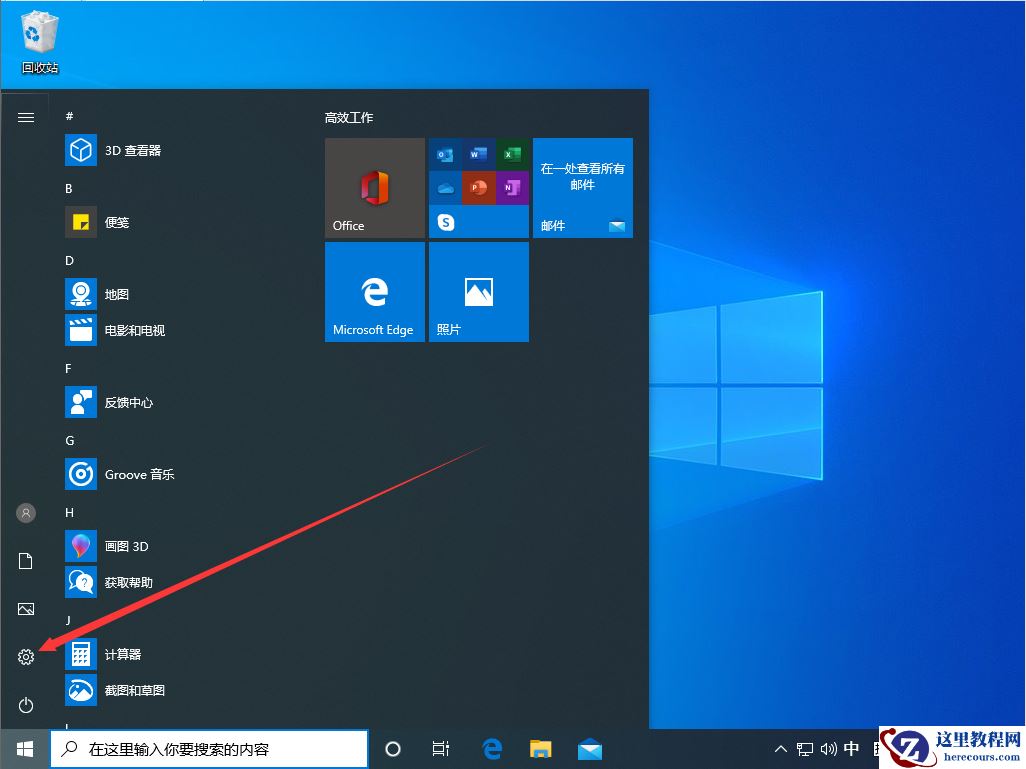Launch the Word tile
The width and height of the screenshot is (1026, 769).
click(x=478, y=153)
